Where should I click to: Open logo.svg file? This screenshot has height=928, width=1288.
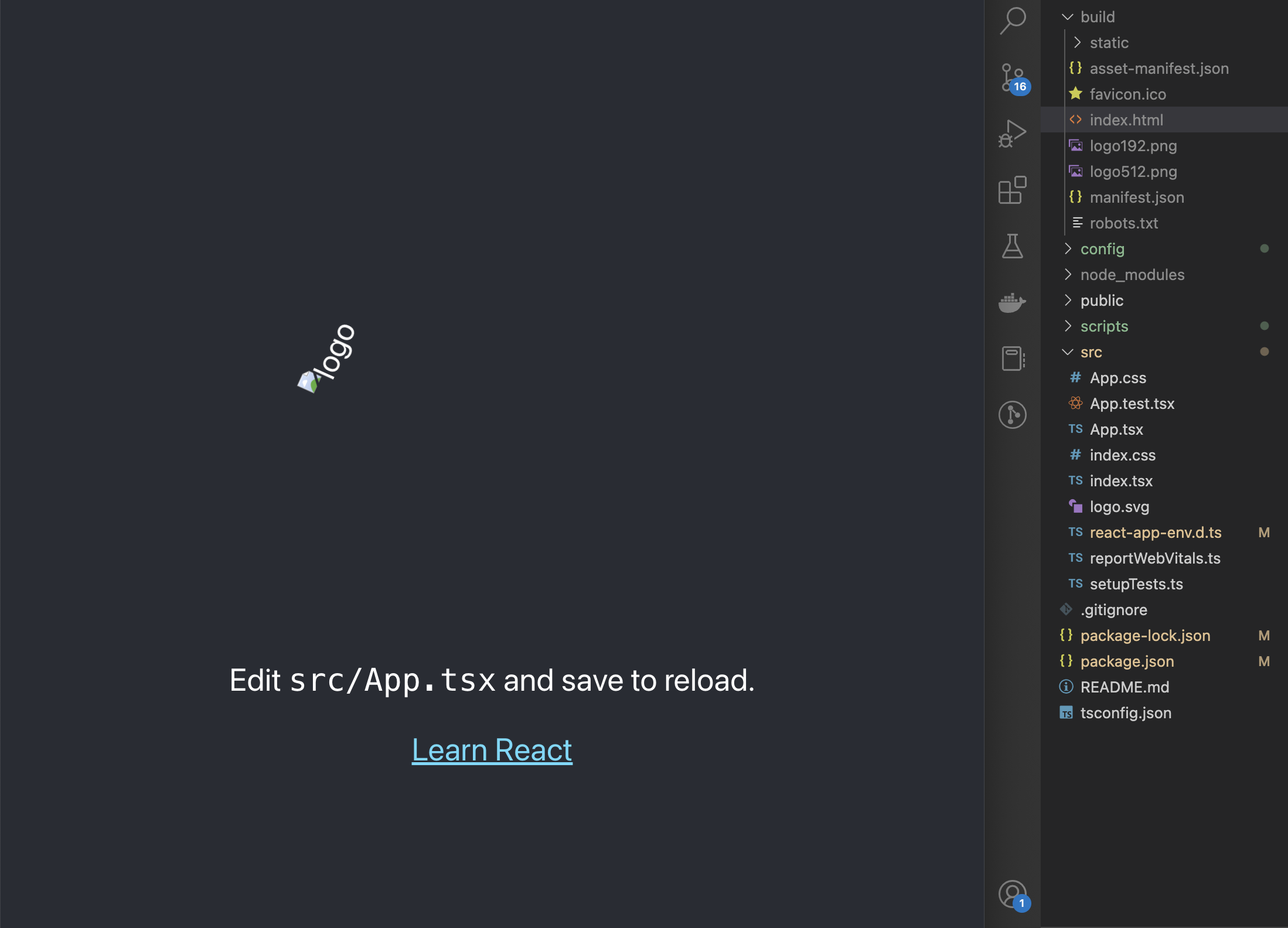pos(1119,507)
